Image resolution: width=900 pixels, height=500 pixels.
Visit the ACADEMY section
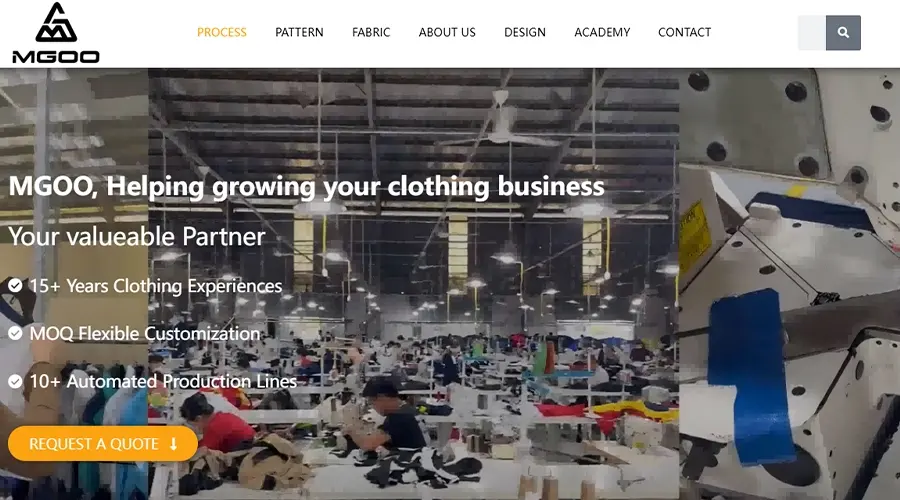coord(602,33)
